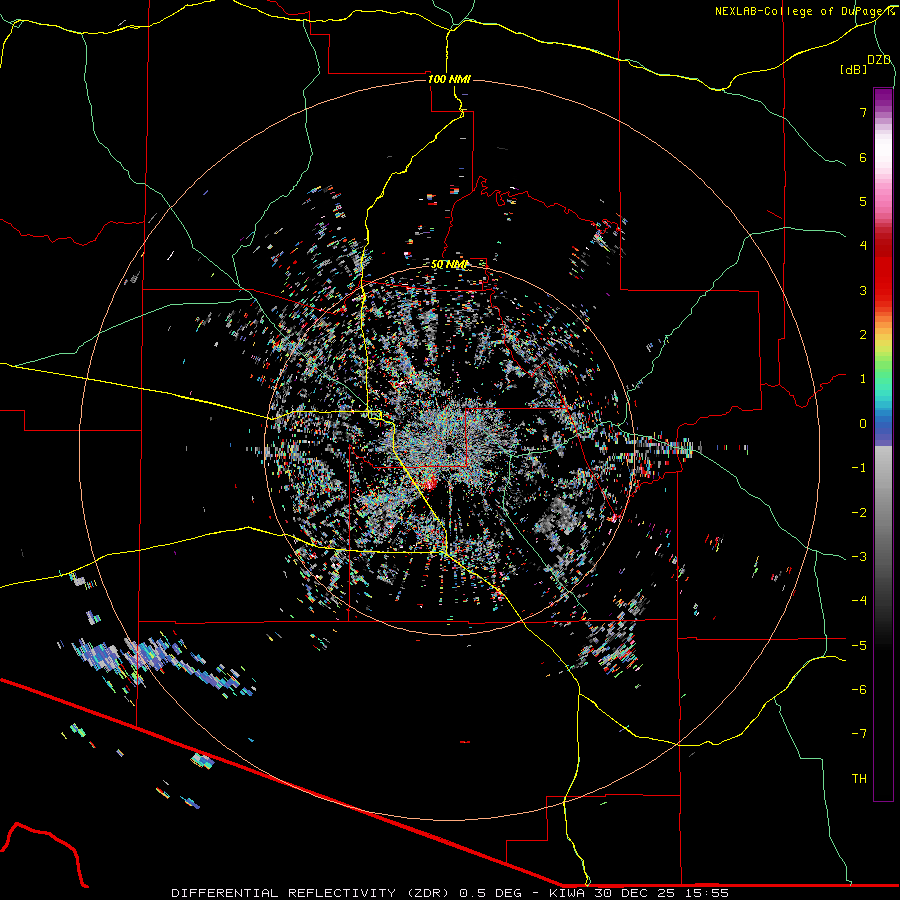Choose the -5 scale label

pos(859,646)
